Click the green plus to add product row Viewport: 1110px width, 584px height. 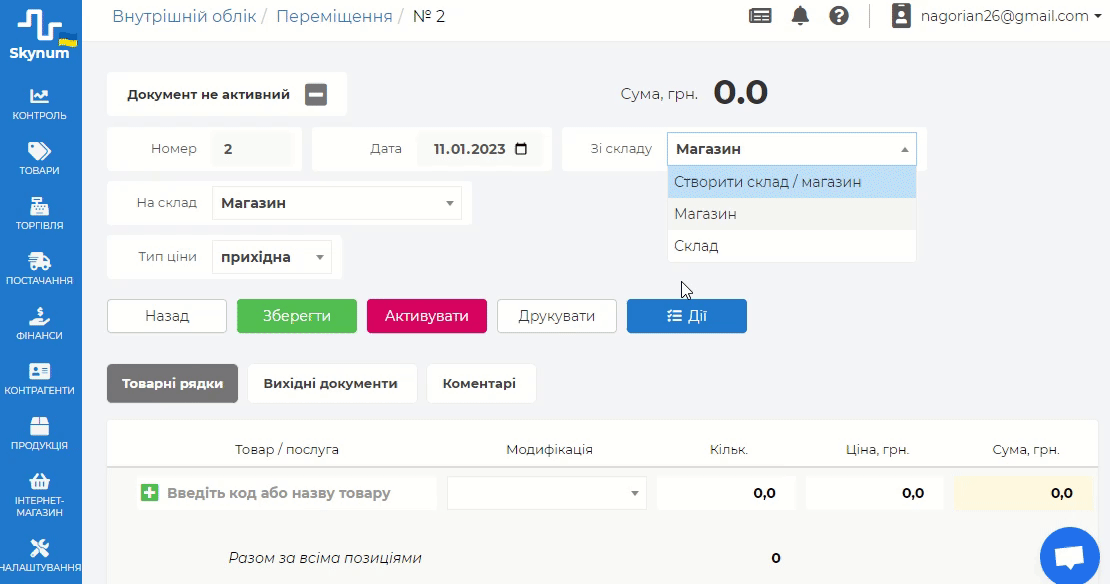150,493
